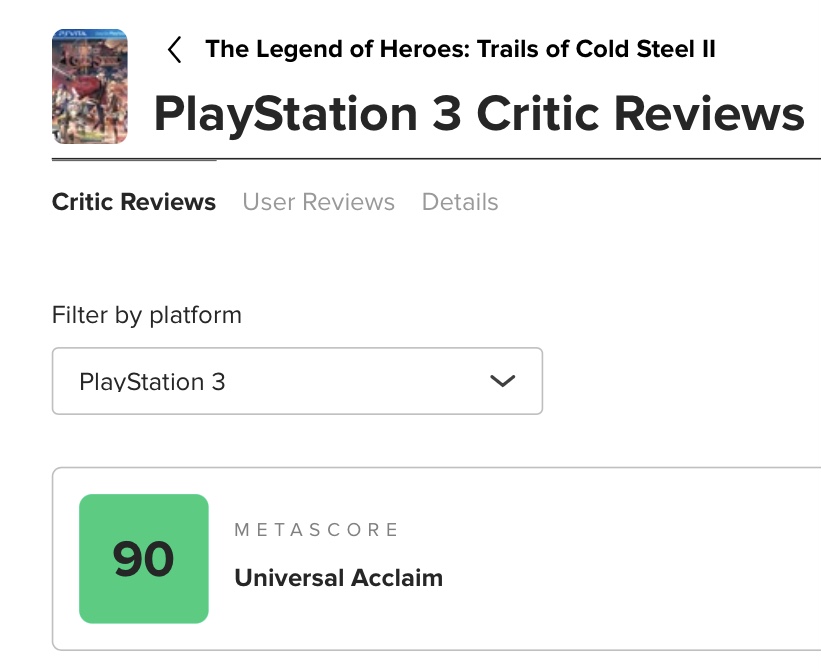Image resolution: width=821 pixels, height=669 pixels.
Task: Open the User Reviews tab
Action: pyautogui.click(x=318, y=202)
